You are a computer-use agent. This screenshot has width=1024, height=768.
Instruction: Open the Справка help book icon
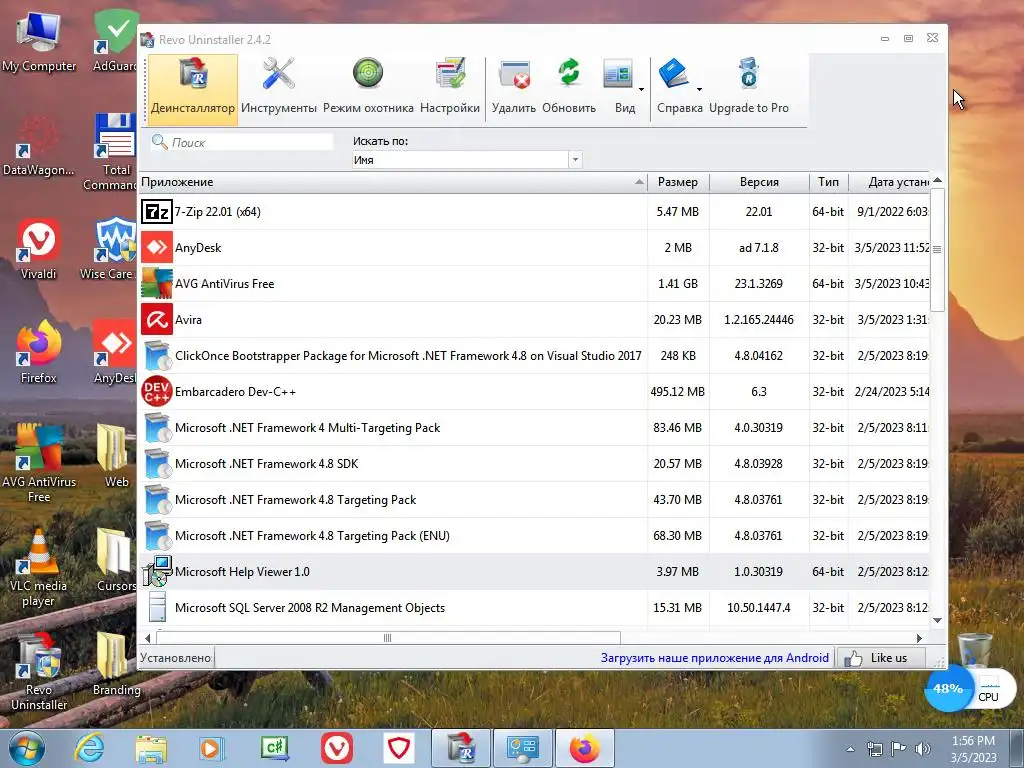point(674,73)
